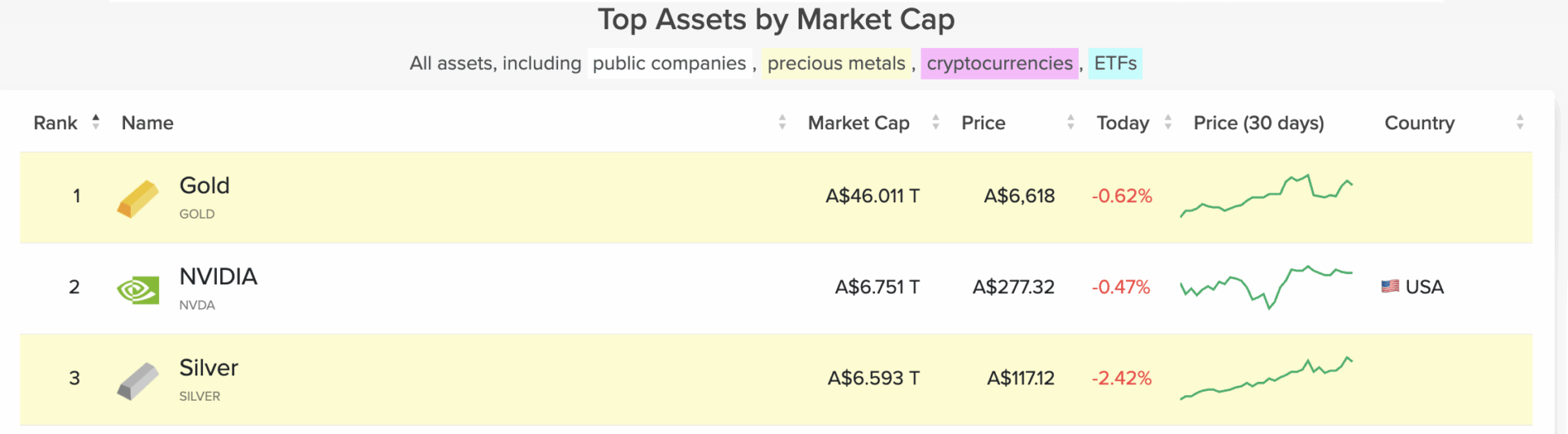
Task: Sort by Country column arrows
Action: coord(1519,122)
